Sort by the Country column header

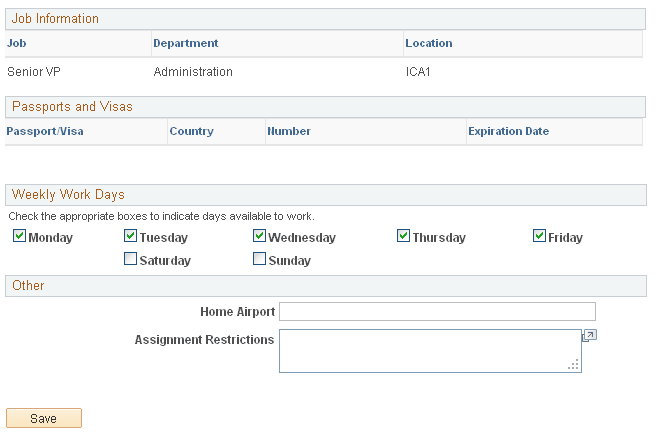tap(190, 131)
